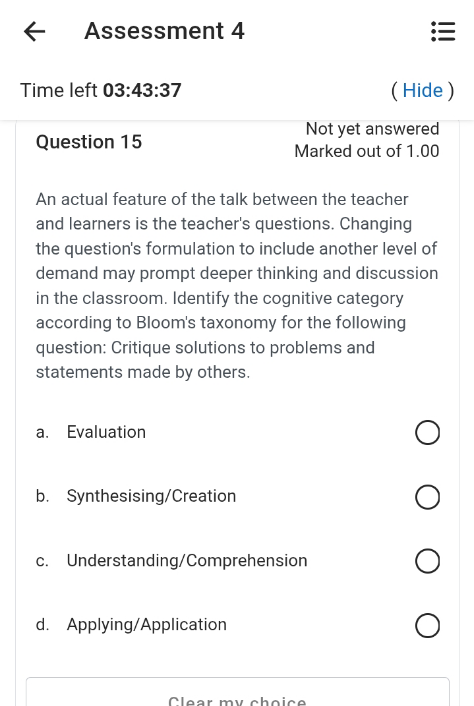This screenshot has width=474, height=706.
Task: Click the Not yet answered status
Action: coord(372,129)
